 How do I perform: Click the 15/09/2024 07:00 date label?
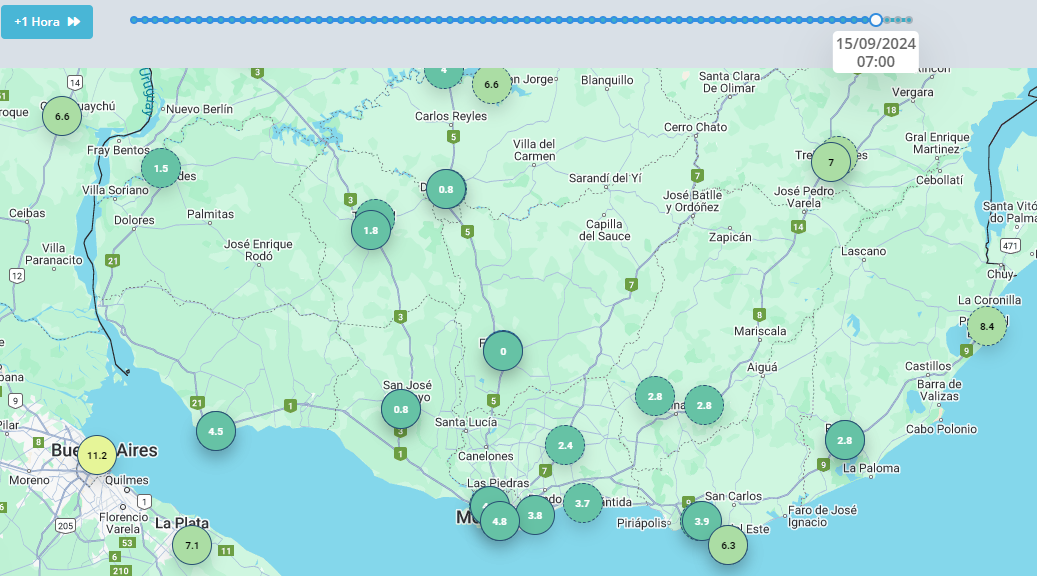pos(876,52)
